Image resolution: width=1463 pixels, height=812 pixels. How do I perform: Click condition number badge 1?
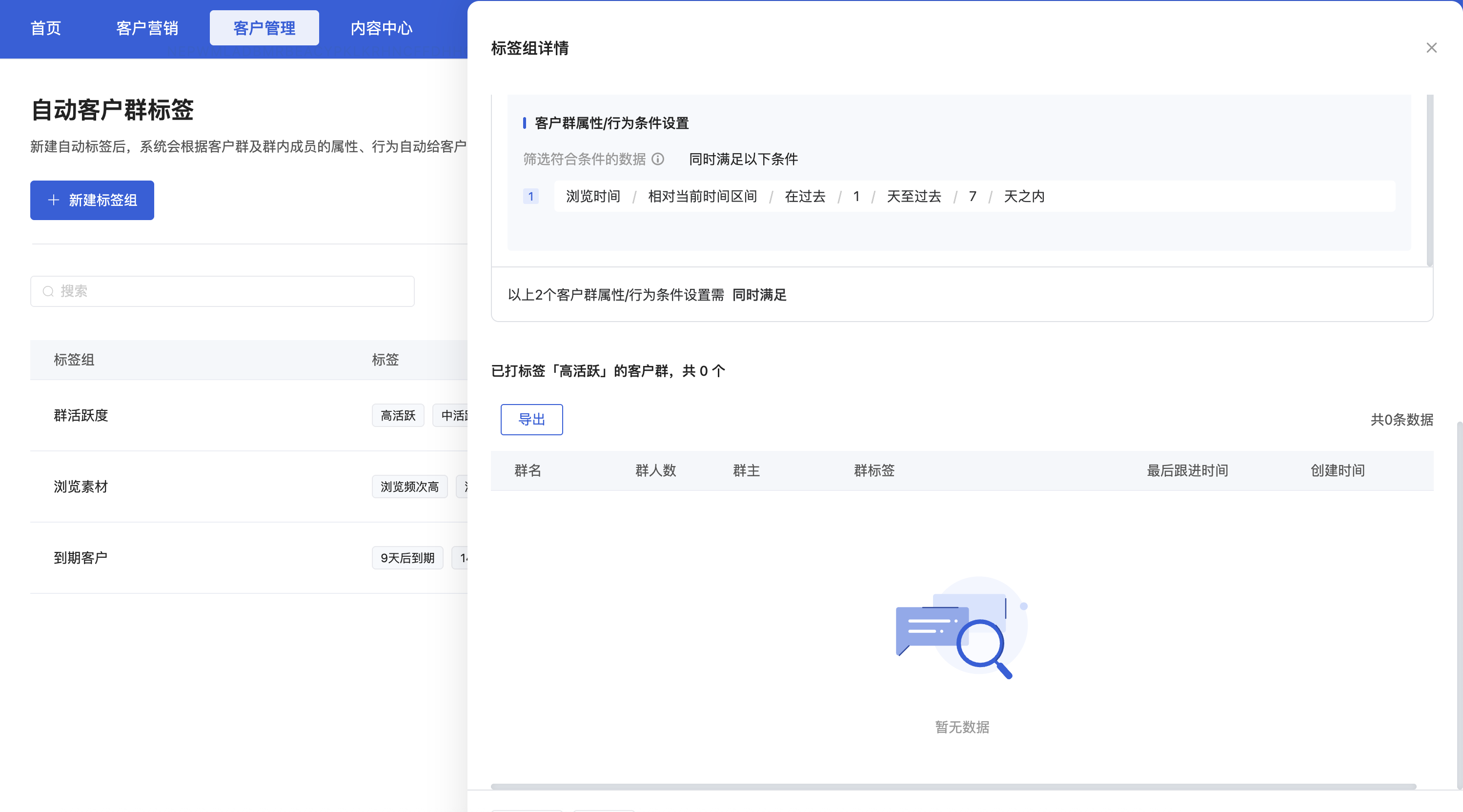tap(530, 197)
